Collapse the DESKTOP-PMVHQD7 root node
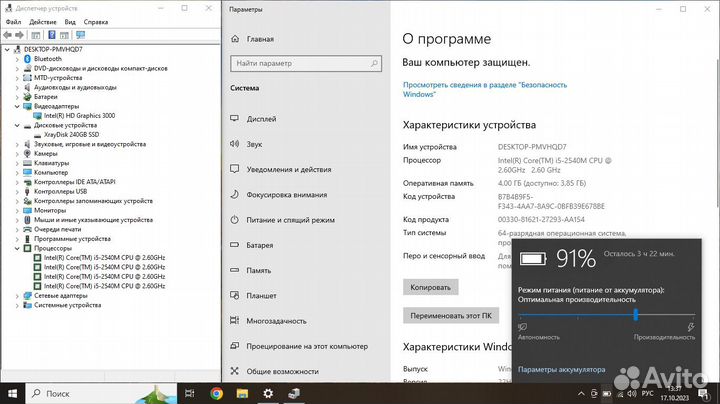Screen dimensions: 720x404 [7, 49]
